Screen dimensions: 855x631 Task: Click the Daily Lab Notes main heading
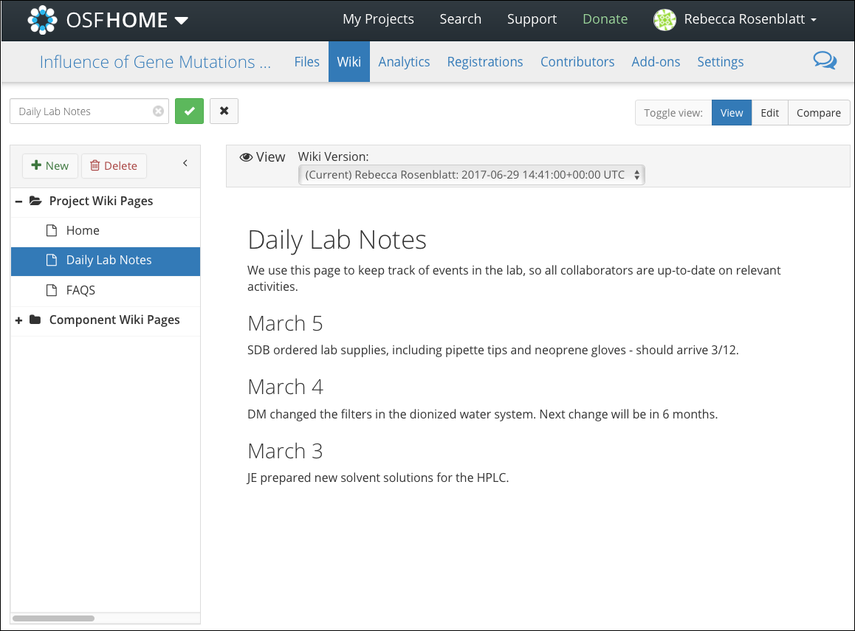click(336, 240)
